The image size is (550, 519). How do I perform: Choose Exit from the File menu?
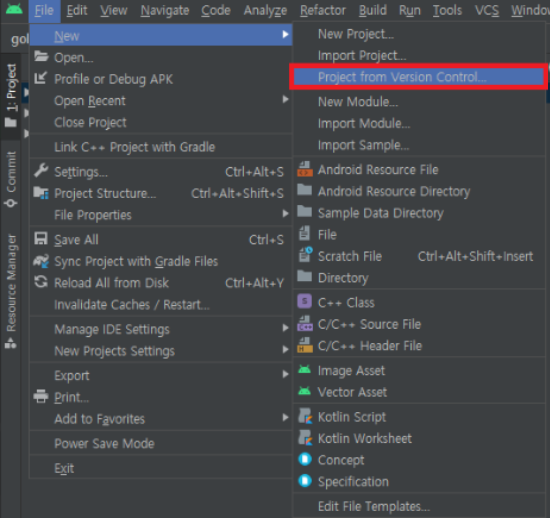point(161,469)
